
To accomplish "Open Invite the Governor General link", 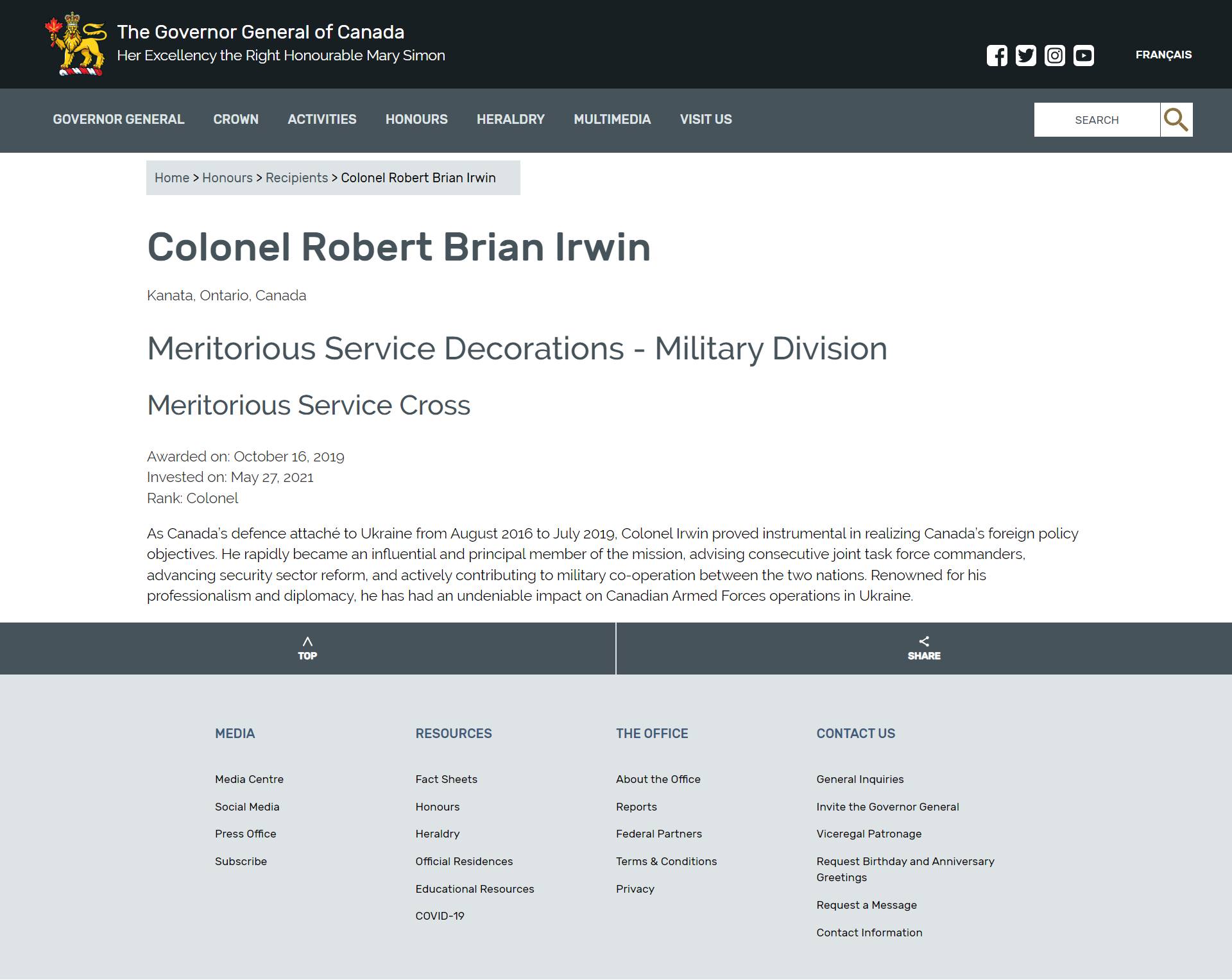I will click(x=887, y=807).
